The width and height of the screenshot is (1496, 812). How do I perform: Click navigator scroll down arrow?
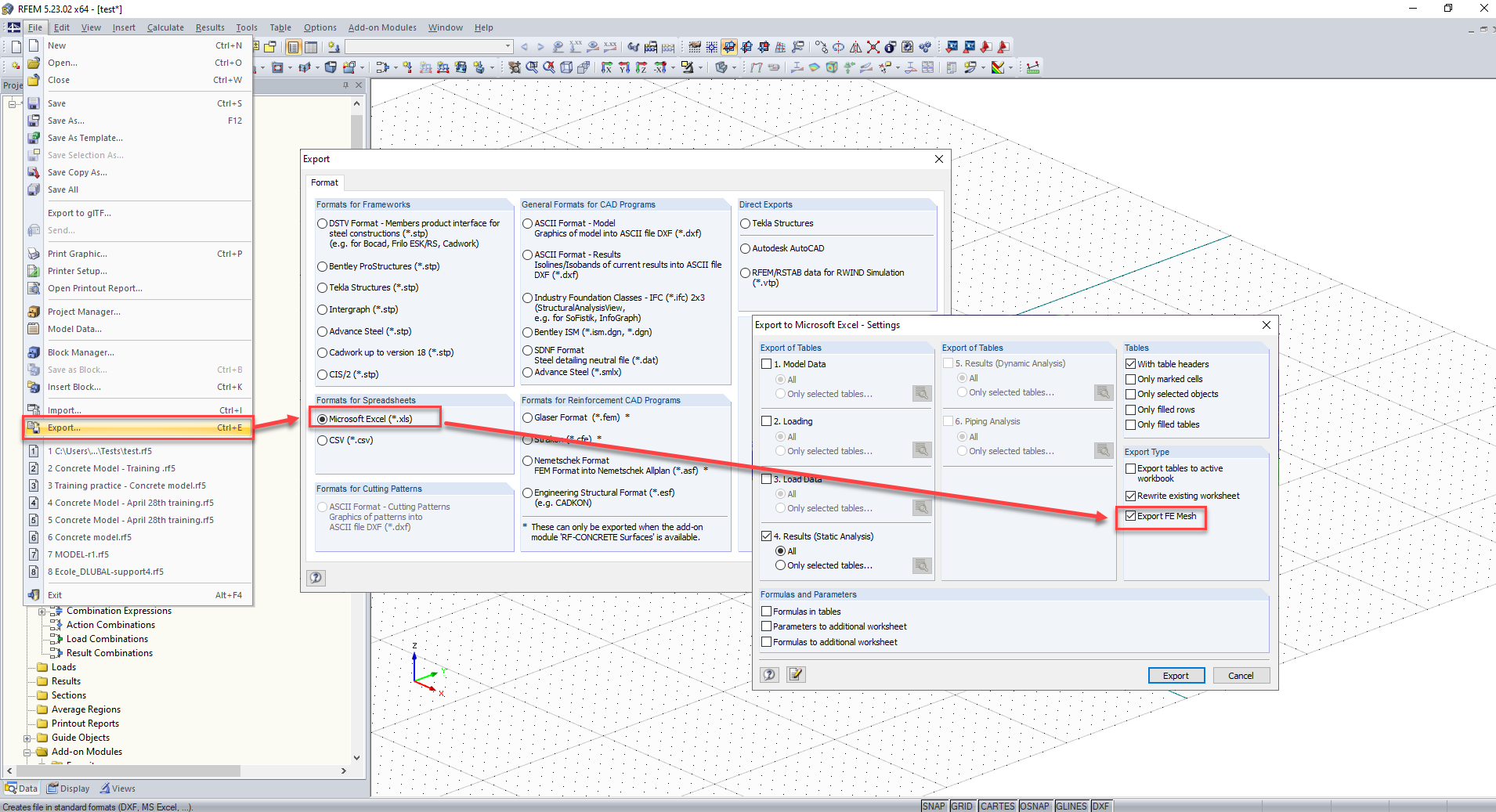pyautogui.click(x=357, y=758)
